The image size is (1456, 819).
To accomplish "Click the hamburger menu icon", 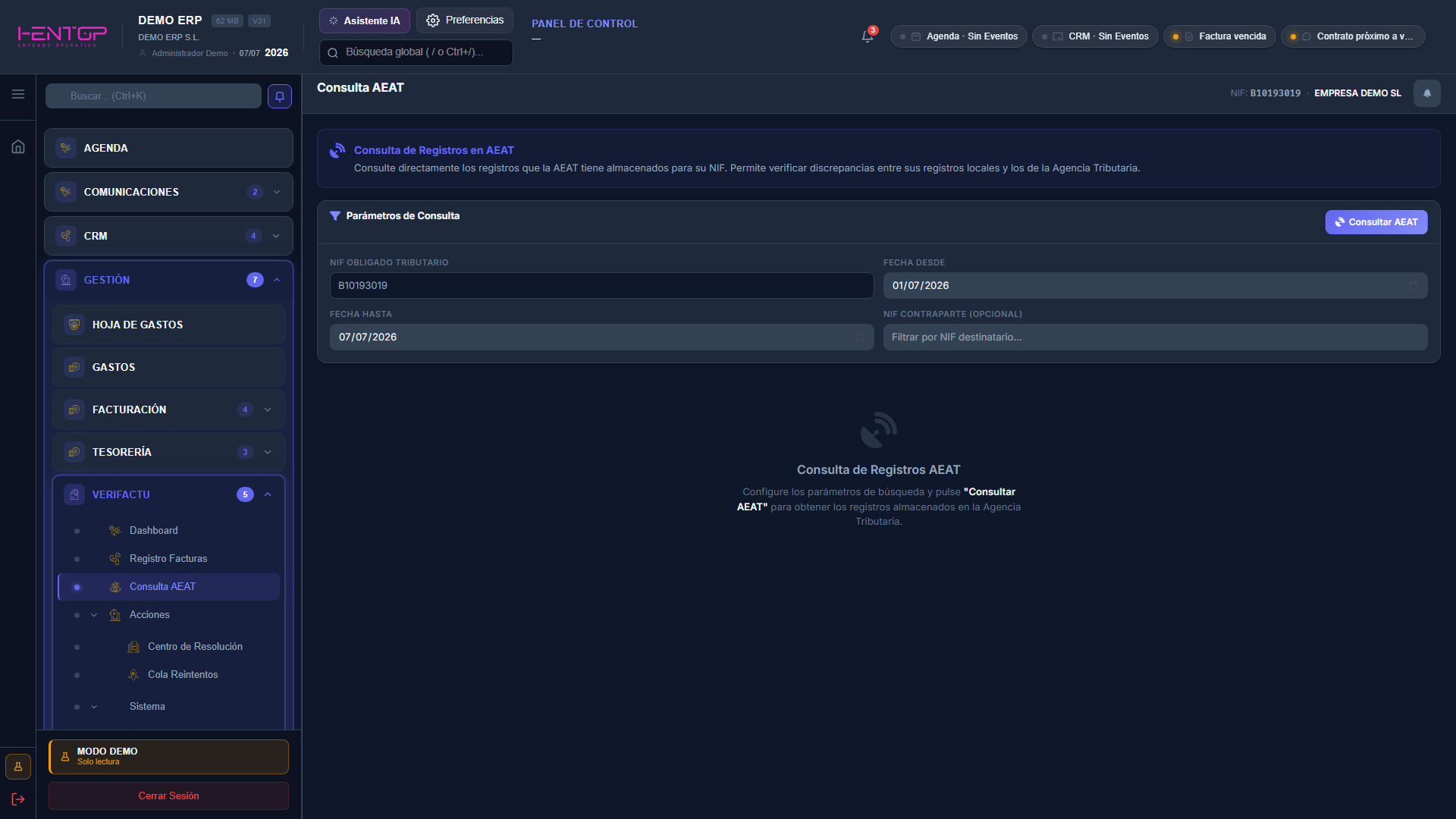I will click(x=18, y=94).
